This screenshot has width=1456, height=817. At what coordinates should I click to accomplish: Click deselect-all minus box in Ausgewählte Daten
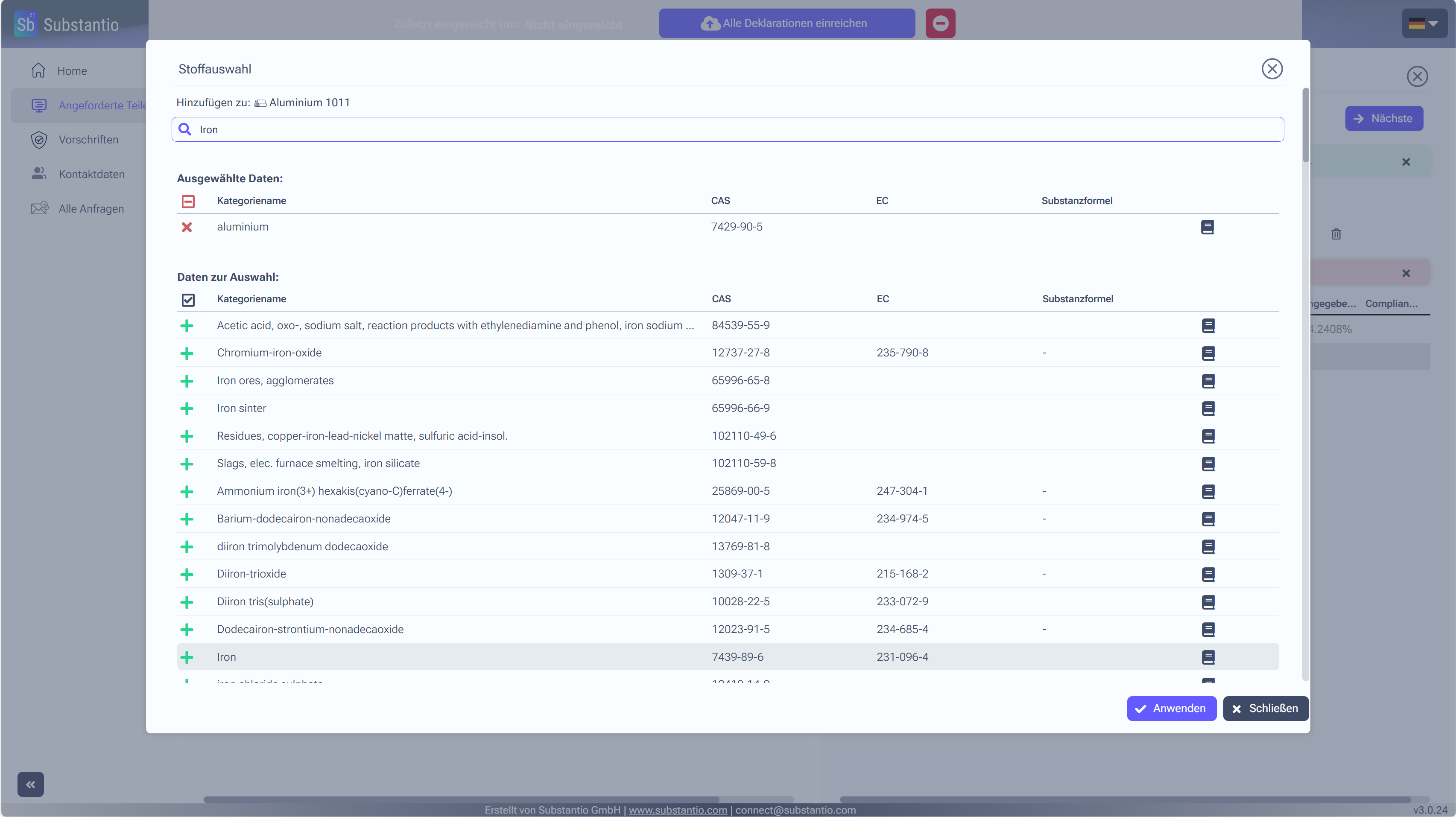tap(188, 201)
